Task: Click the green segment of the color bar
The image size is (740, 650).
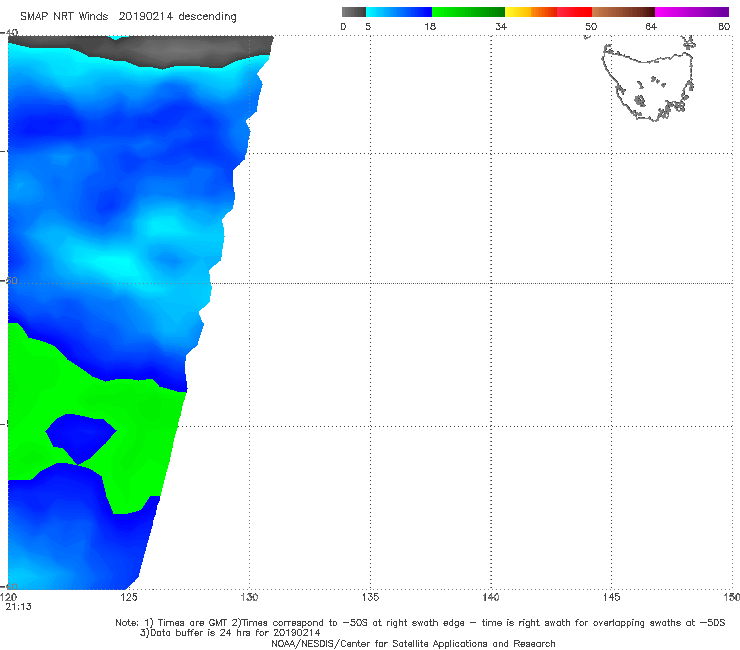Action: (468, 12)
